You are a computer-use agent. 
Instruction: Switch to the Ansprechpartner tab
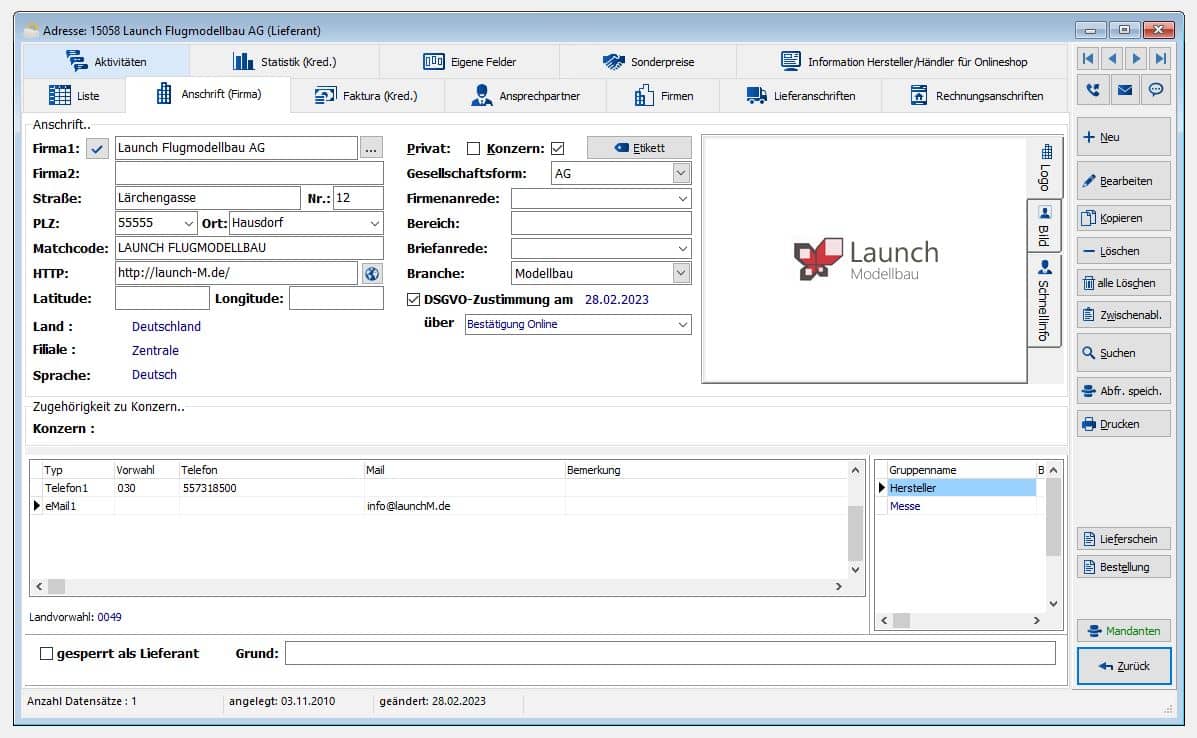tap(525, 96)
